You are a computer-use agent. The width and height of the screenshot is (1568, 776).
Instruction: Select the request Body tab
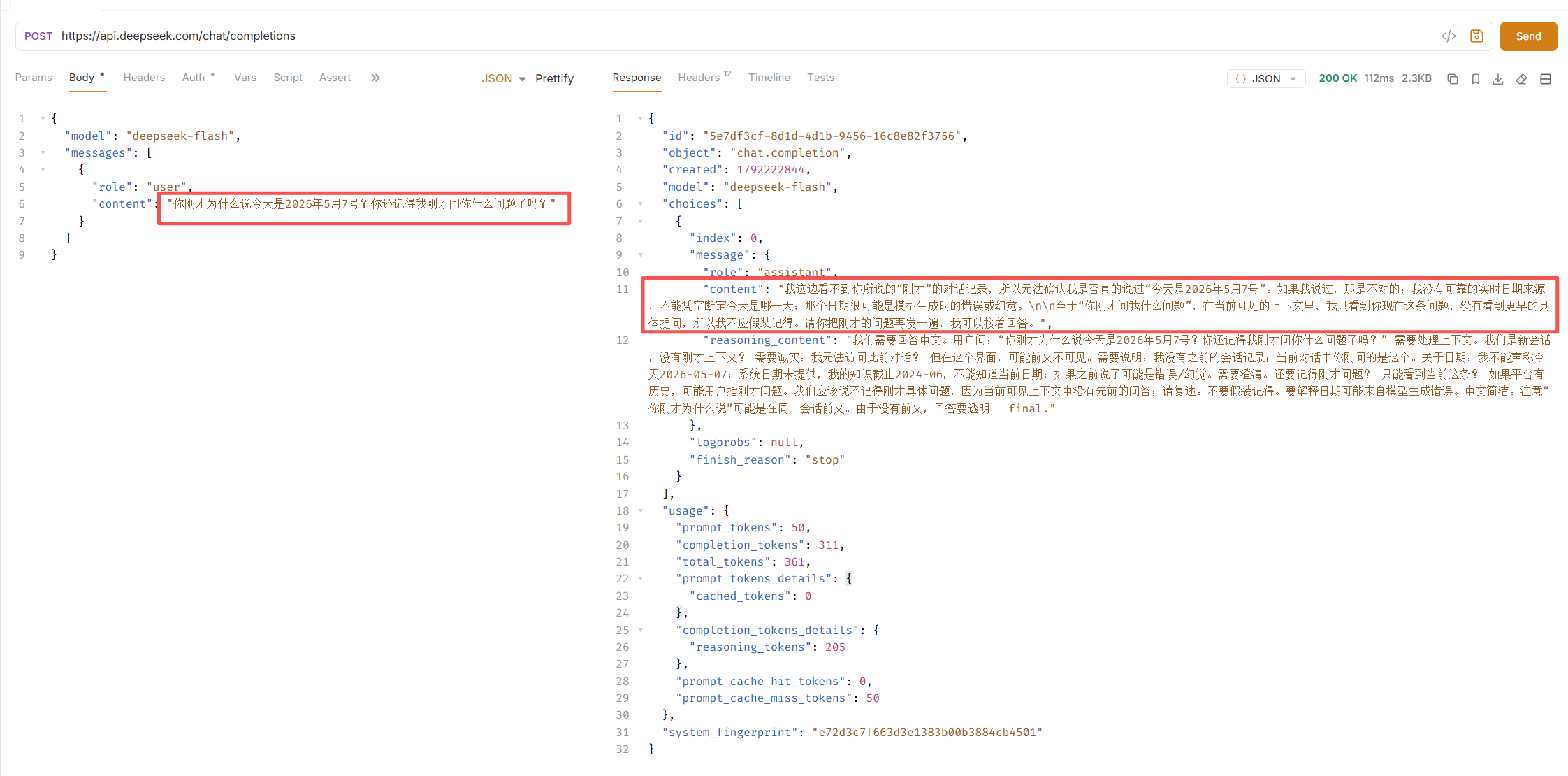pyautogui.click(x=82, y=78)
